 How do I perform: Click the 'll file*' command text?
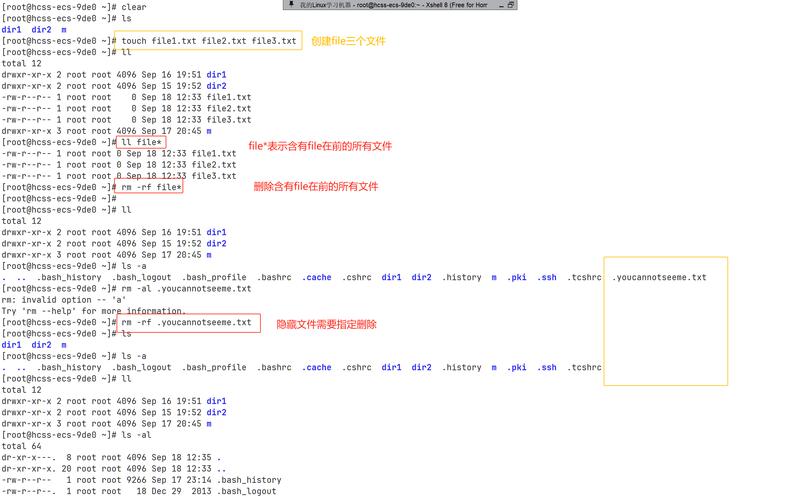(x=141, y=142)
